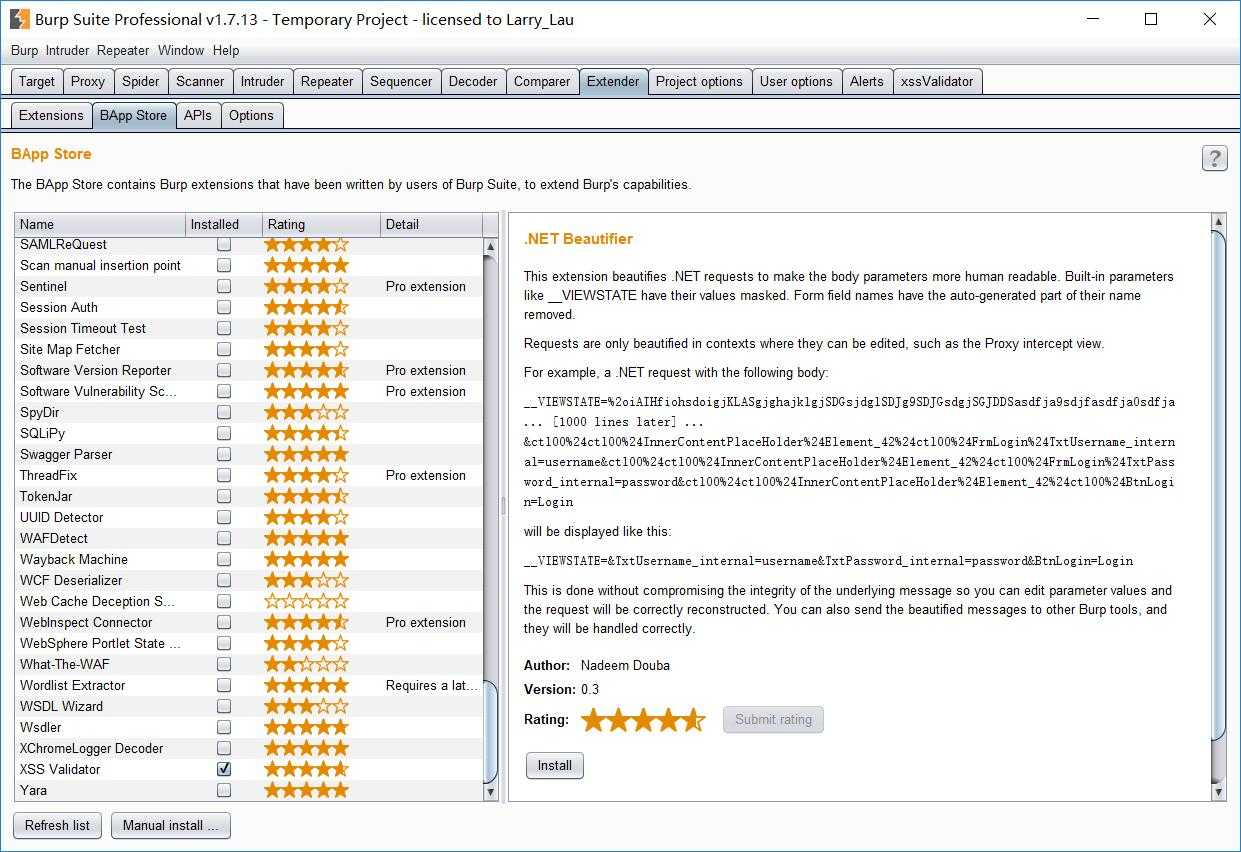
Task: Select the Swagger Parser extension row
Action: point(249,454)
